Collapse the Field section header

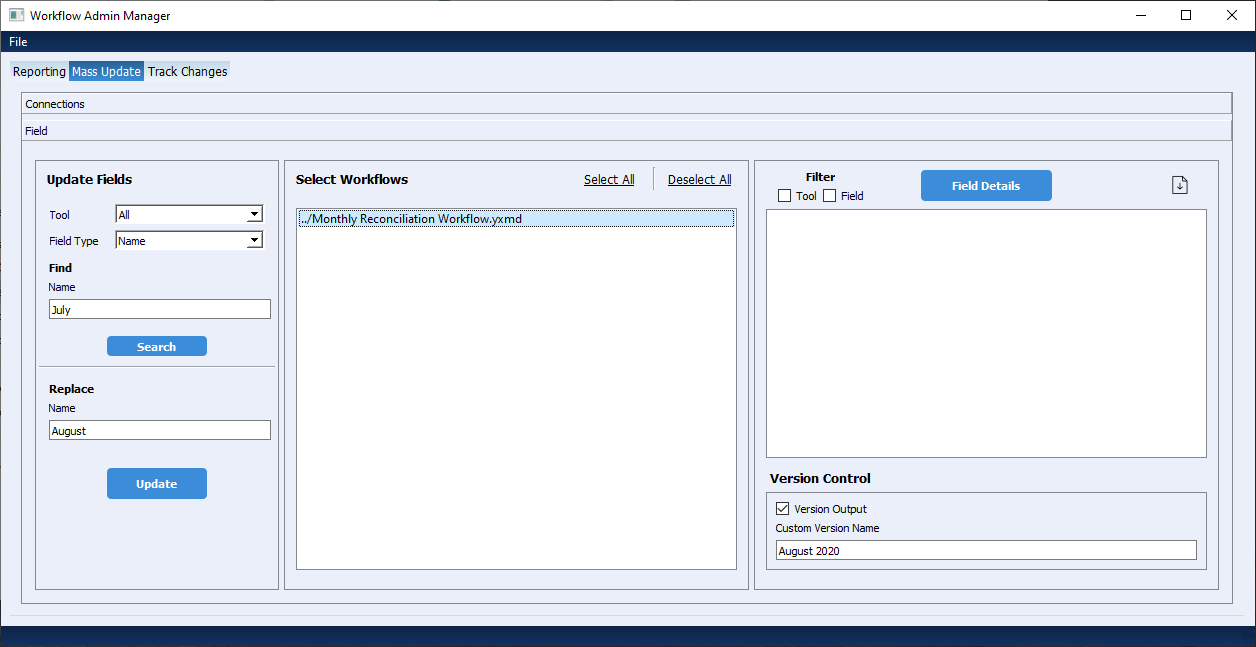pos(626,131)
